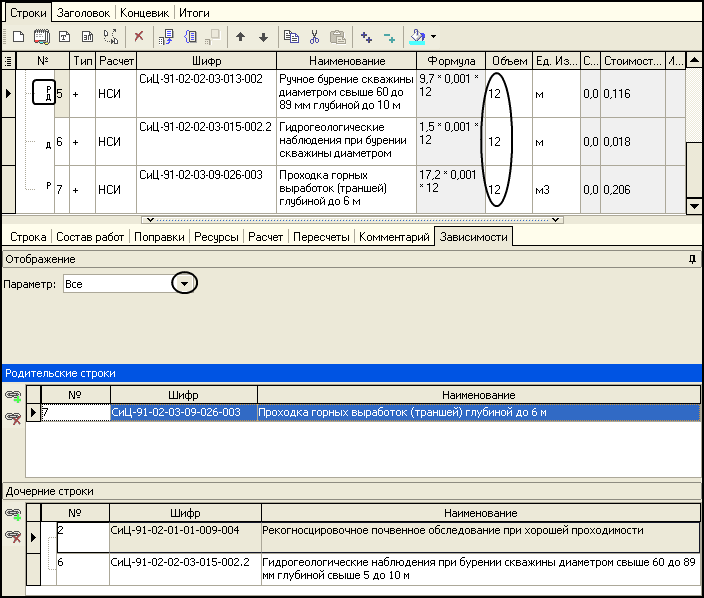
Task: Open the Комментарий tab
Action: tap(394, 237)
